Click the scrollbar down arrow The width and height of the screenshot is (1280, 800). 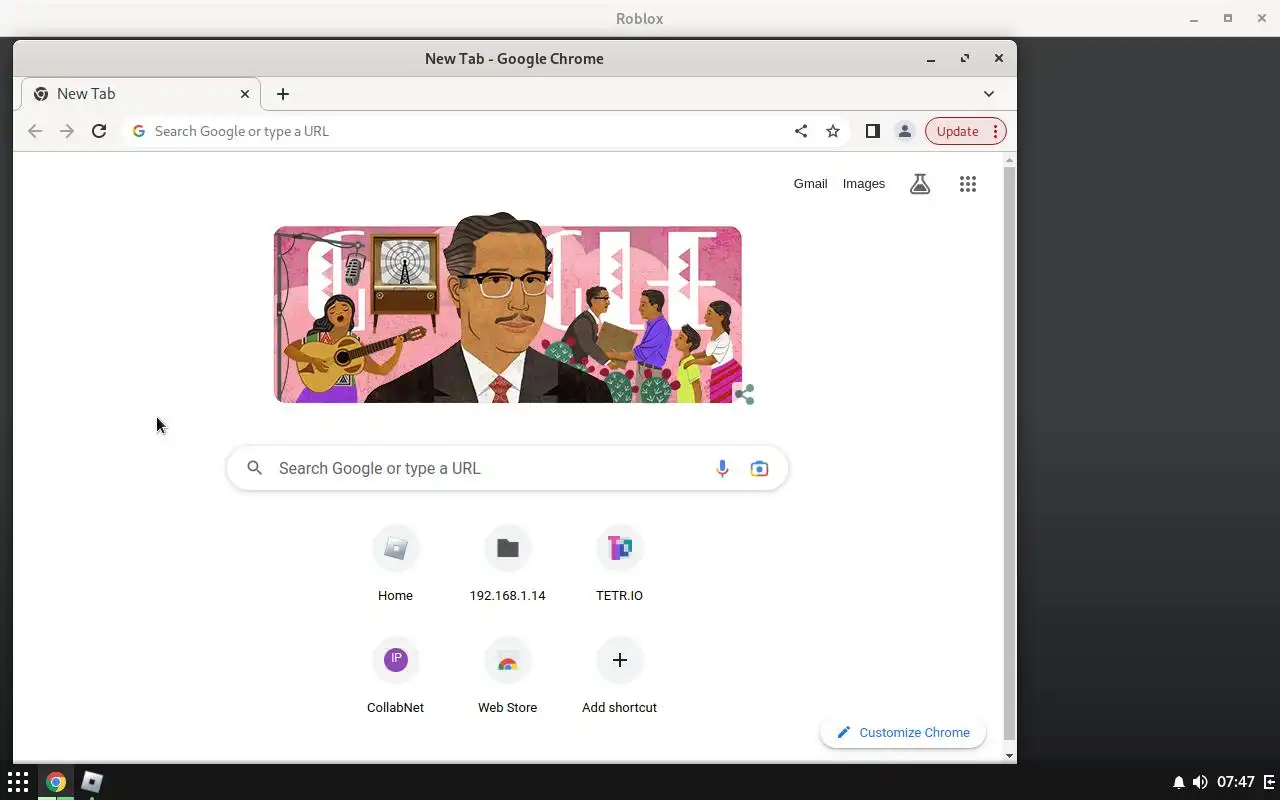point(1009,756)
